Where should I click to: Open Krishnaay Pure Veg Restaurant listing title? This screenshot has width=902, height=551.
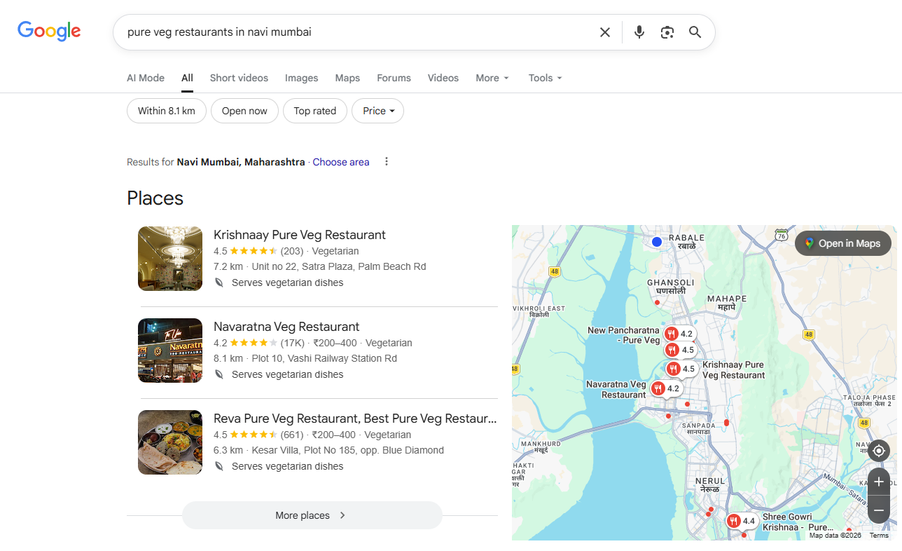[299, 235]
